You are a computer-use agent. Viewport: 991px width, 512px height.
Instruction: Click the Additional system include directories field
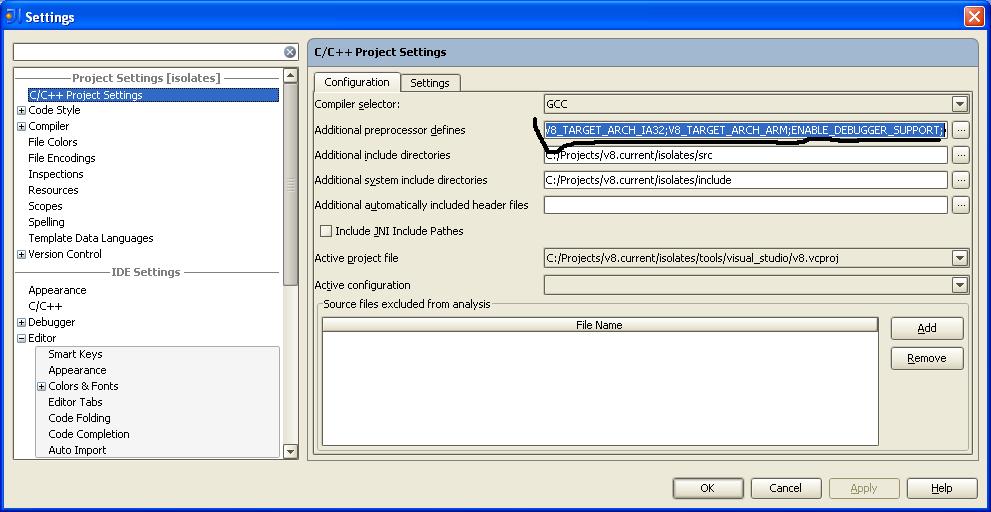[x=746, y=180]
